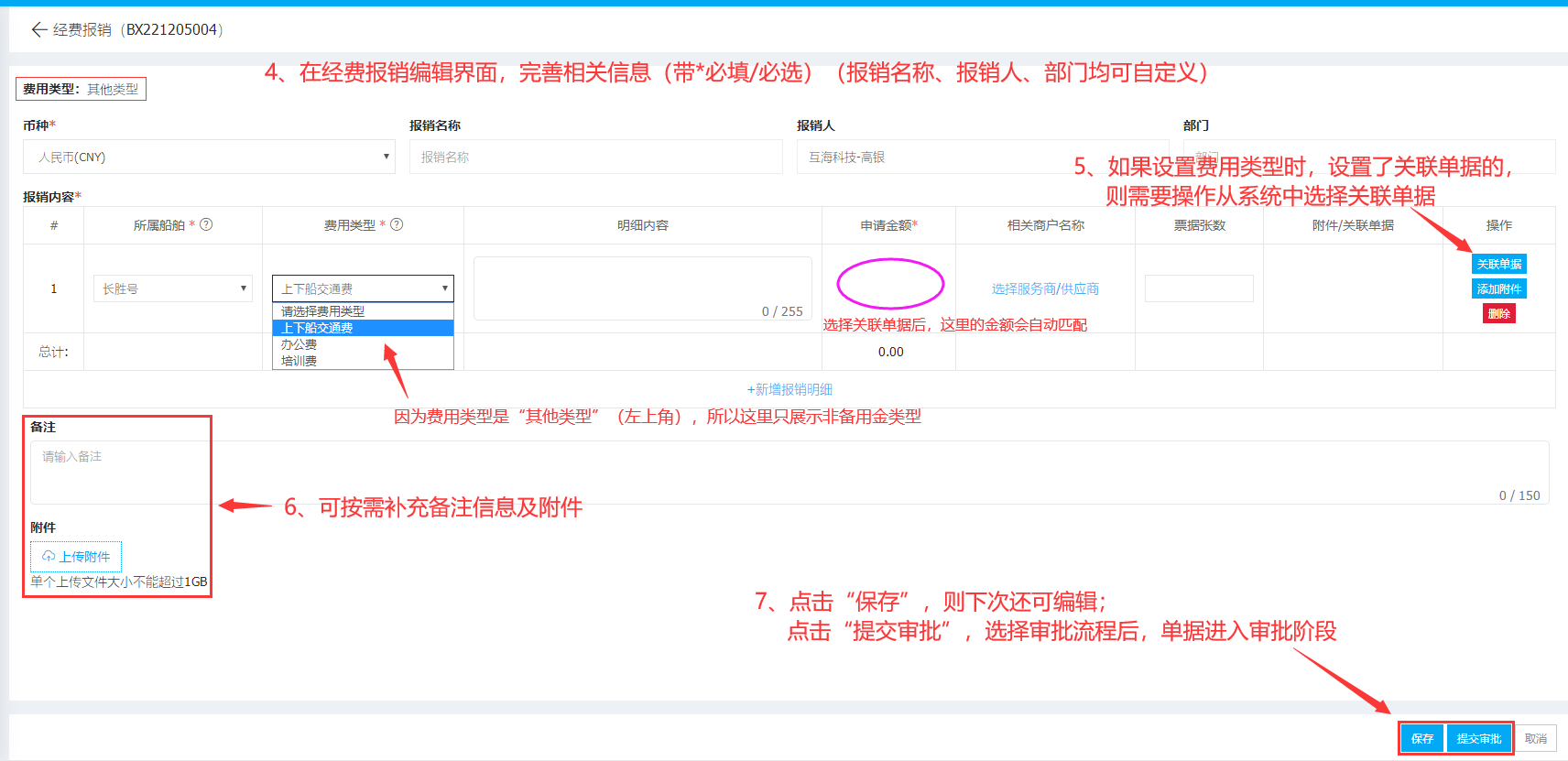This screenshot has width=1568, height=761.
Task: Select the 附件/关联单据 column header
Action: coord(1353,224)
